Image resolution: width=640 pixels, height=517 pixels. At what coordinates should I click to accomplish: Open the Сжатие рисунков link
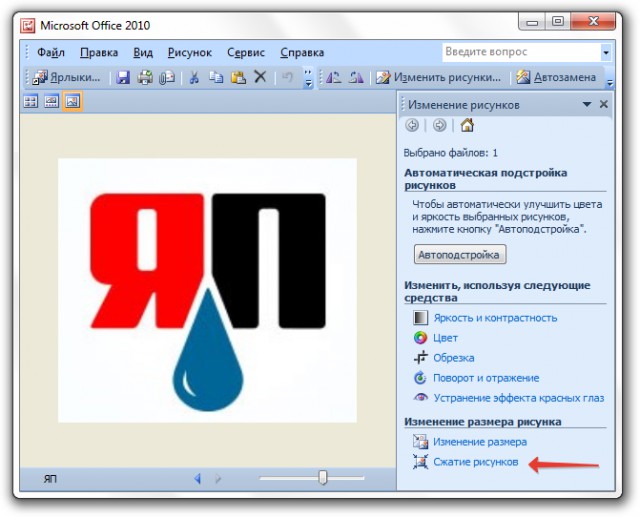pyautogui.click(x=476, y=462)
